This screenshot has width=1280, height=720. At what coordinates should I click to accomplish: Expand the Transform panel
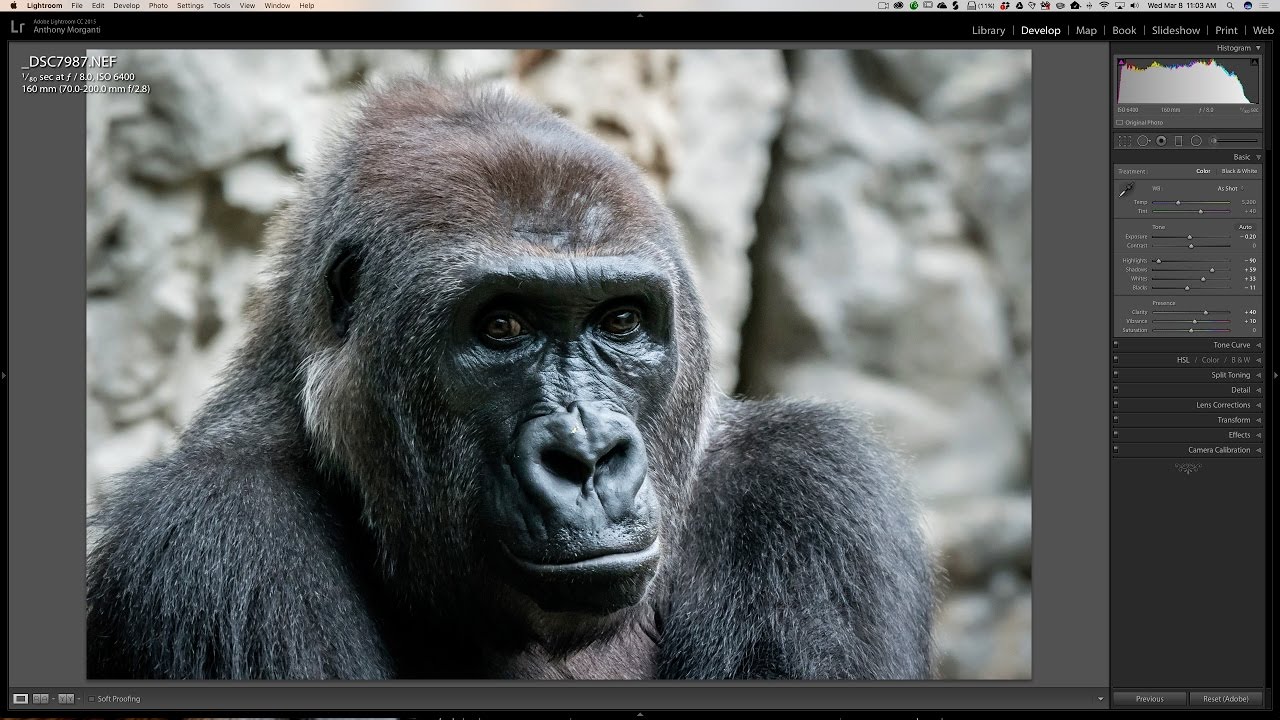tap(1258, 420)
